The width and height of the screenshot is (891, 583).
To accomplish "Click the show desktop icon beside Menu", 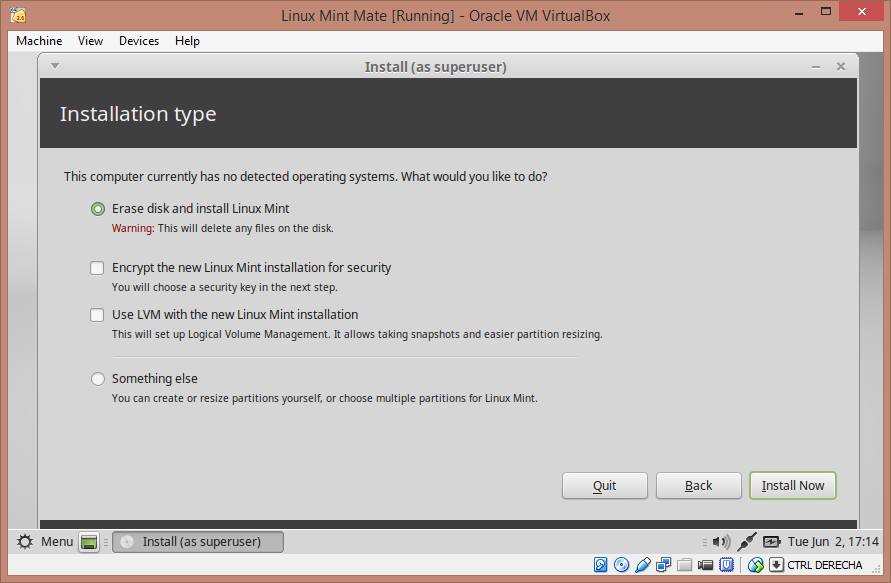I will [89, 542].
